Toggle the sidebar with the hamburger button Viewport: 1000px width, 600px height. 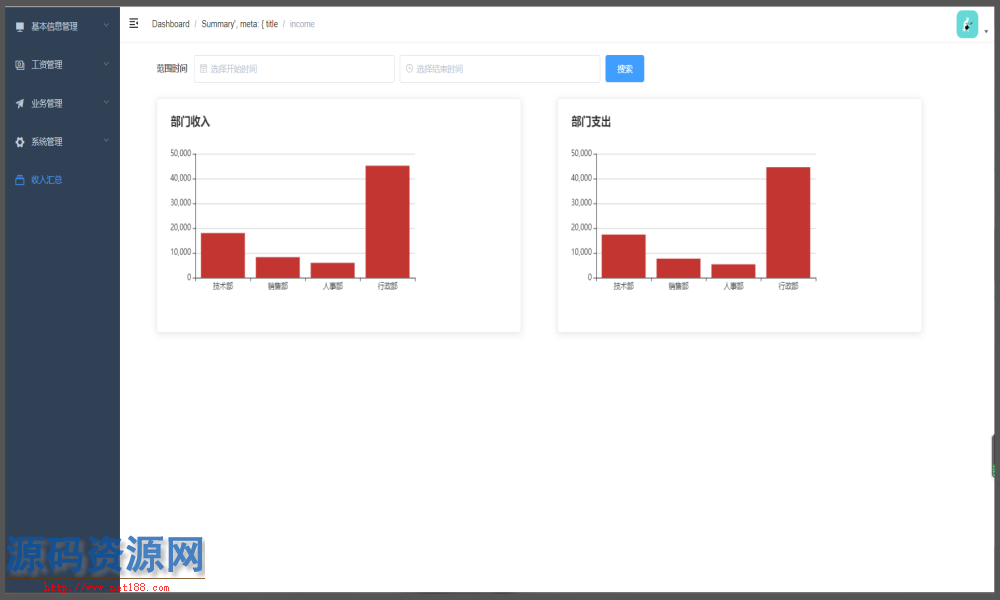click(134, 23)
